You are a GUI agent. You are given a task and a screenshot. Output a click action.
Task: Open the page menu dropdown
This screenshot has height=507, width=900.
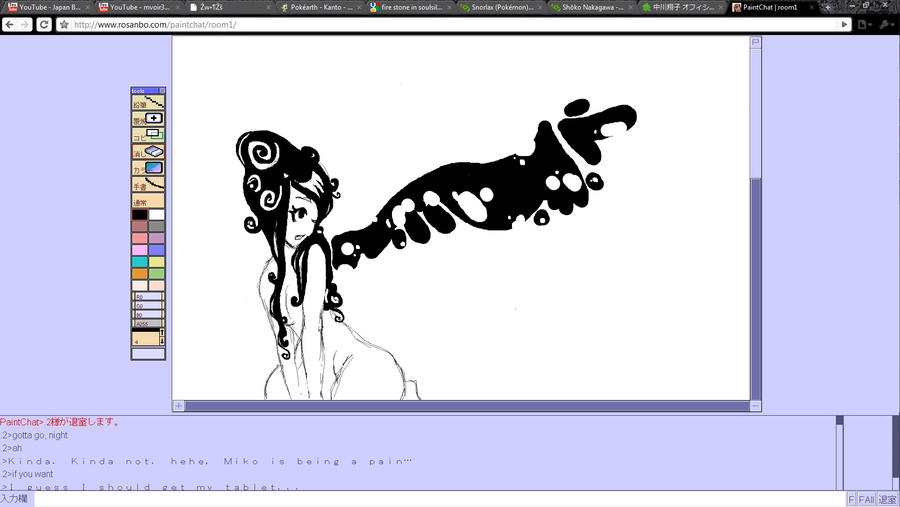(x=863, y=25)
